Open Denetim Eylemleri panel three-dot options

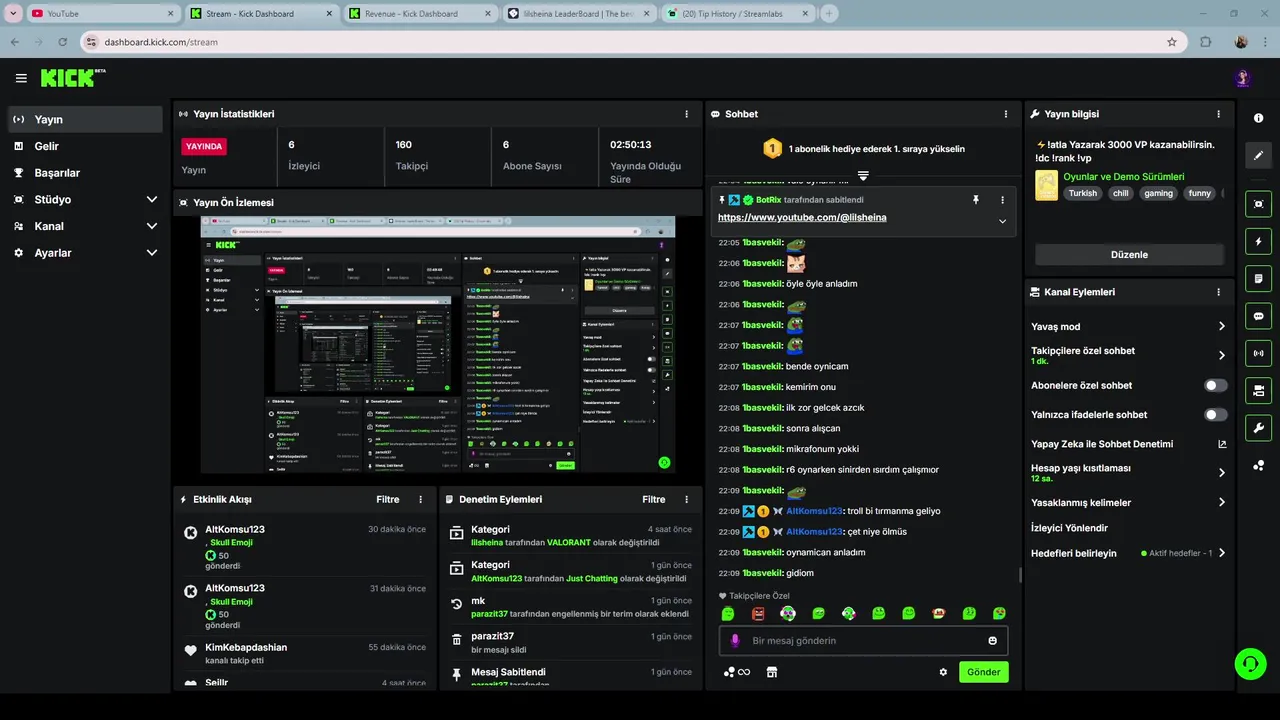[x=686, y=499]
